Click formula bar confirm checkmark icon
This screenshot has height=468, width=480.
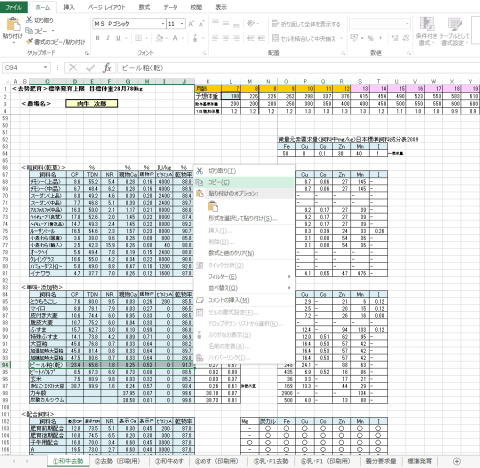coord(90,68)
